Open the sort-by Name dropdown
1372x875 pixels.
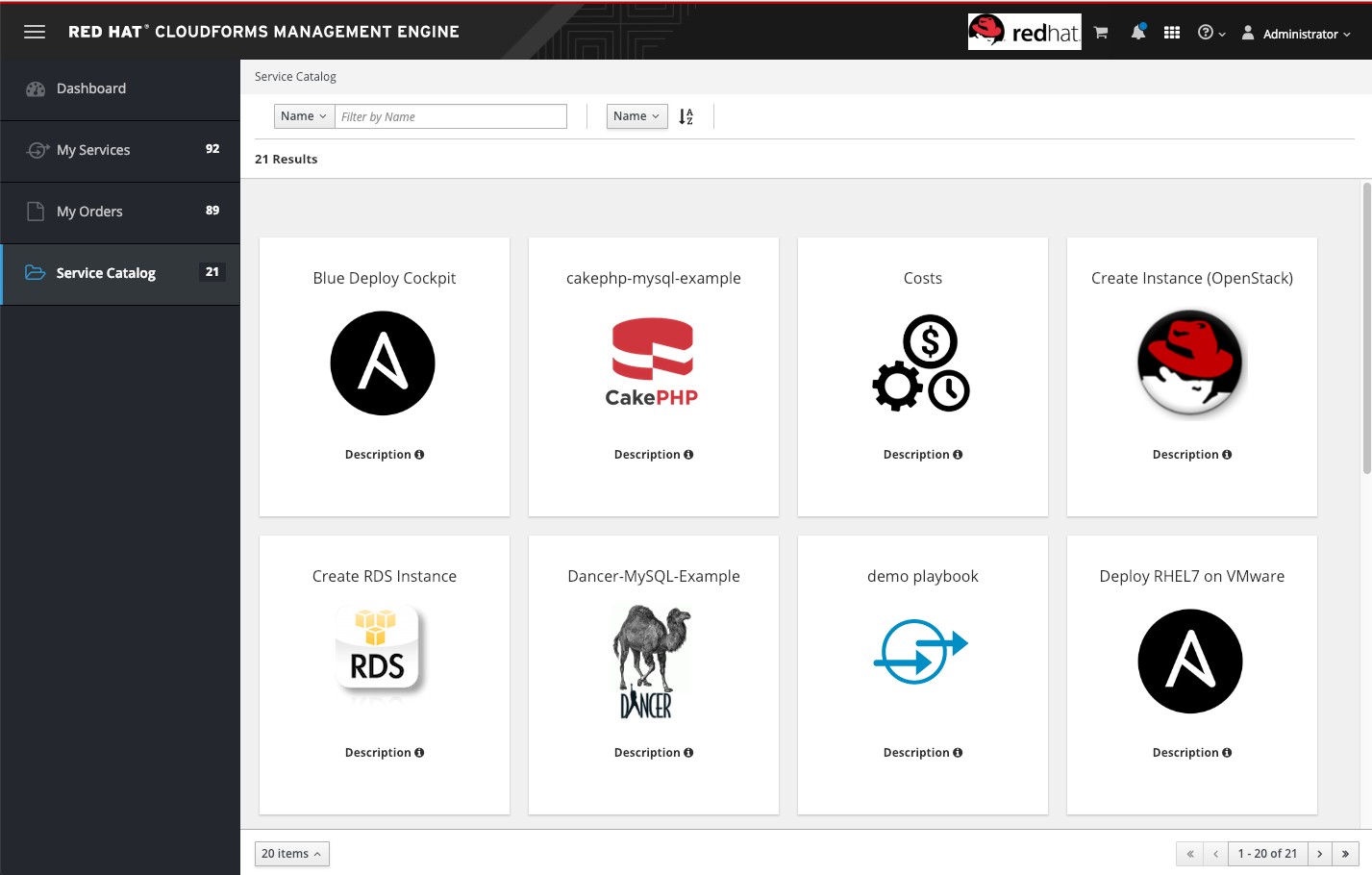636,116
